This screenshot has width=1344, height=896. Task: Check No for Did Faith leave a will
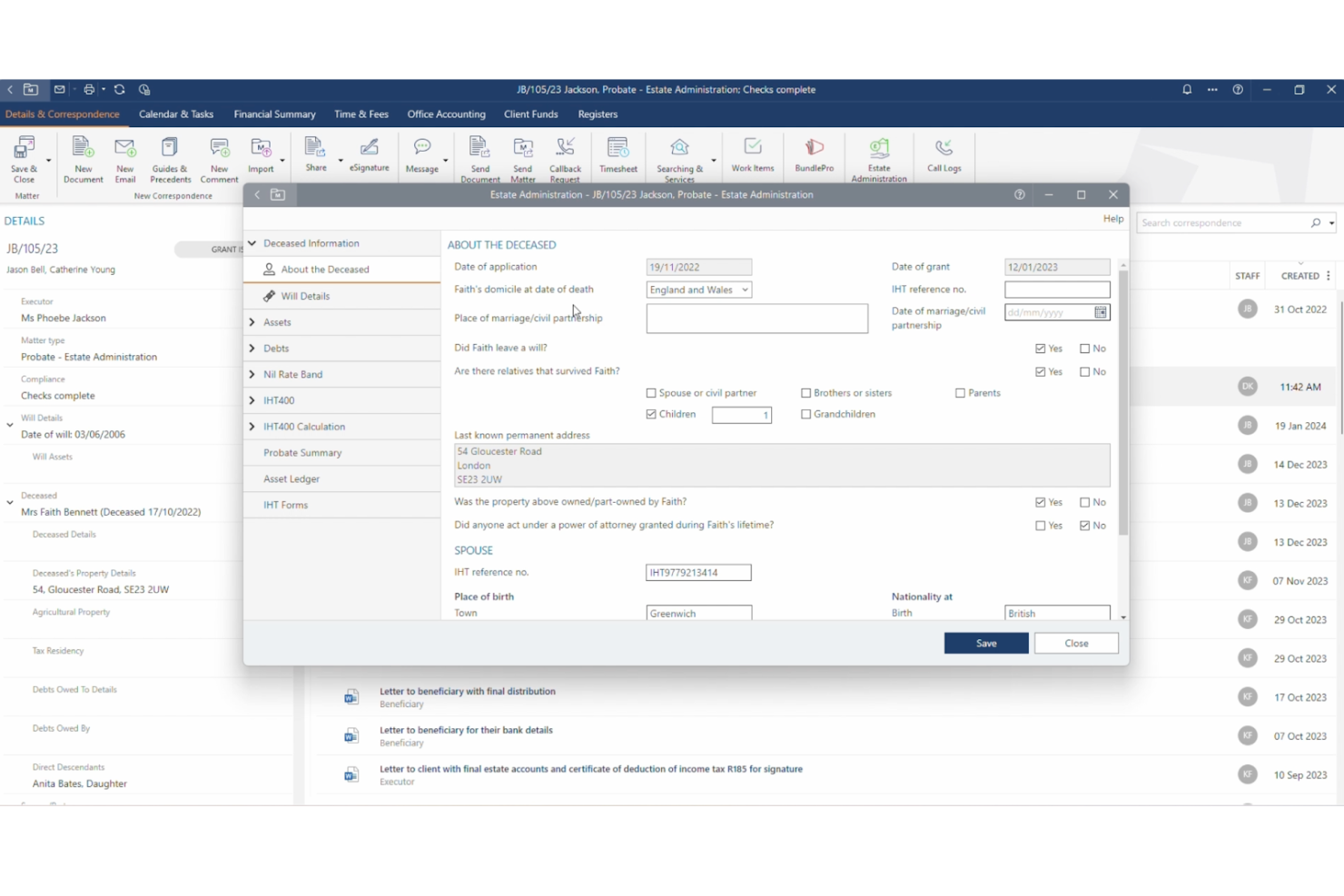click(1085, 349)
